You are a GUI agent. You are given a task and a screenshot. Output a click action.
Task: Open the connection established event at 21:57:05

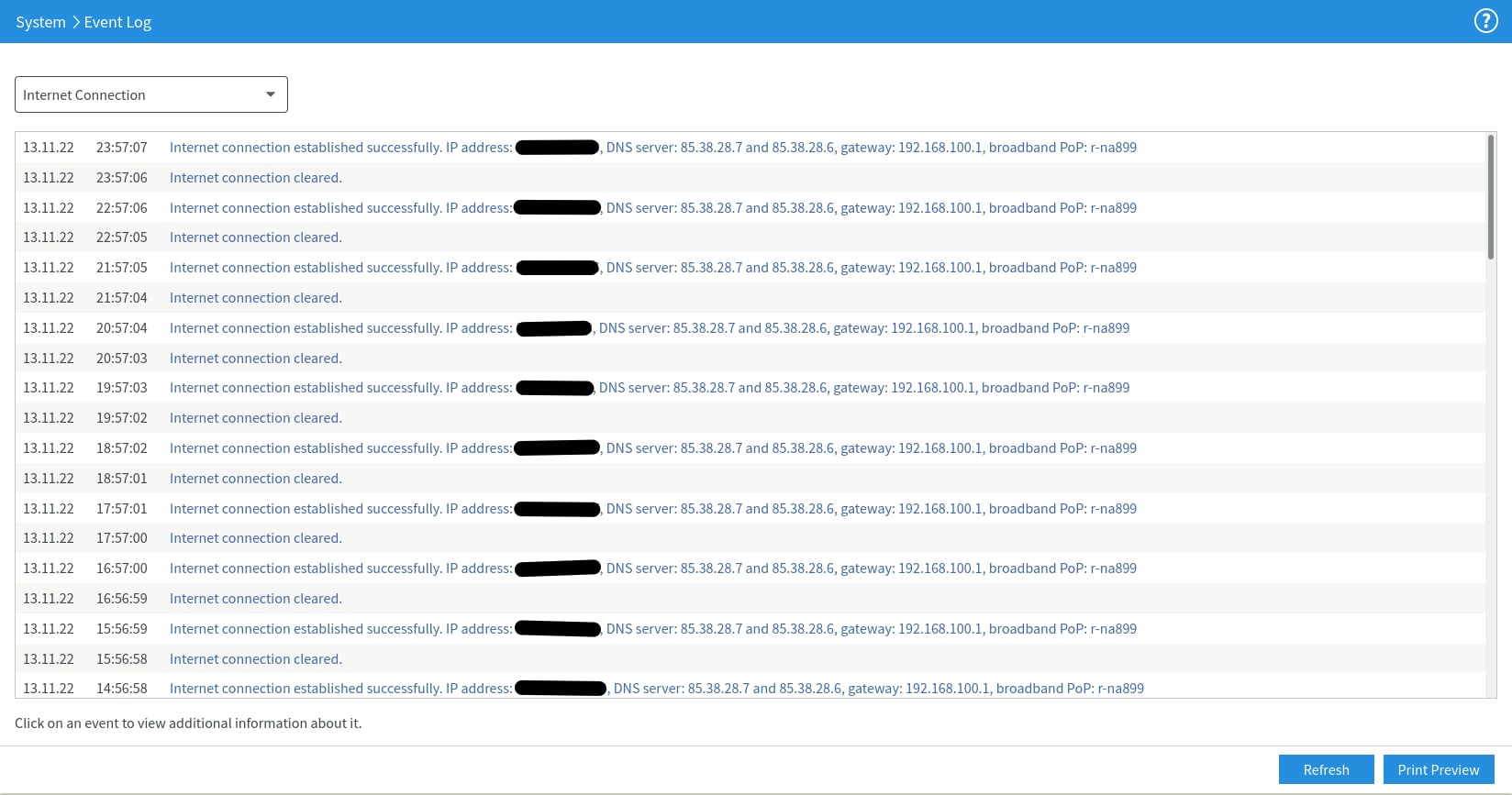[750, 268]
